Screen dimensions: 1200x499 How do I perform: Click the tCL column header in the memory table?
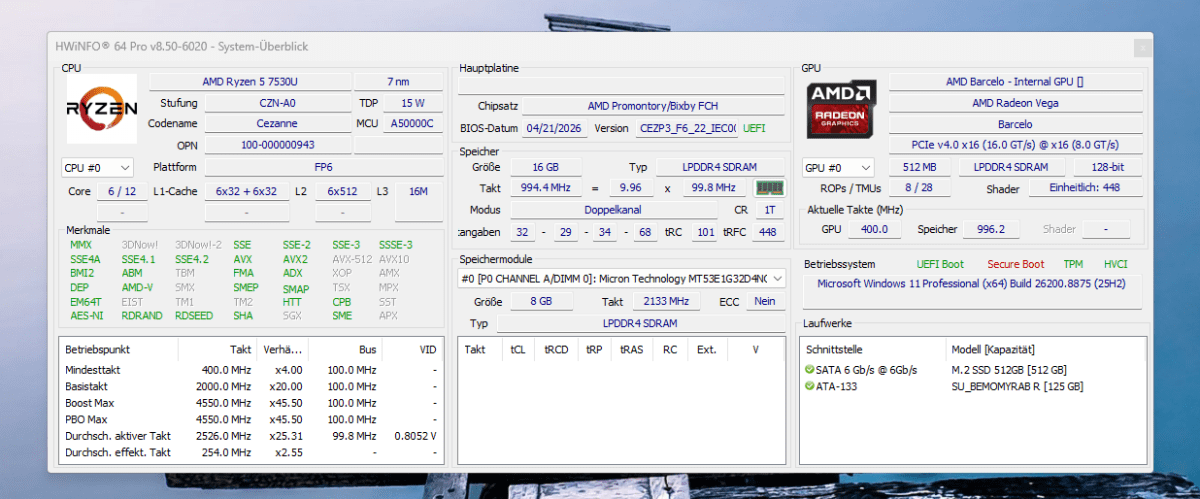pos(518,350)
